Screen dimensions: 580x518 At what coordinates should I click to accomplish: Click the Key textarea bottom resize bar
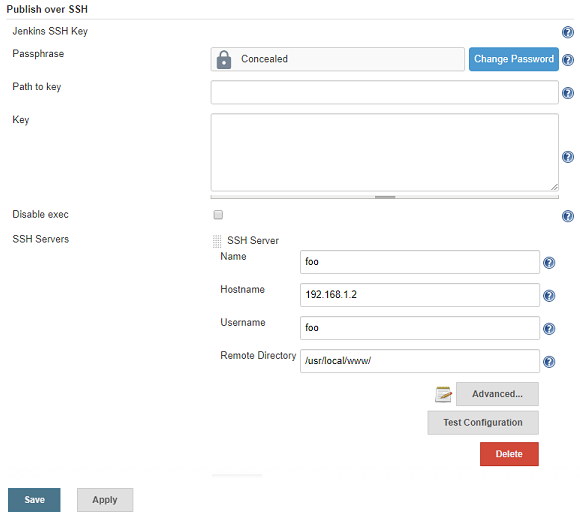[384, 197]
